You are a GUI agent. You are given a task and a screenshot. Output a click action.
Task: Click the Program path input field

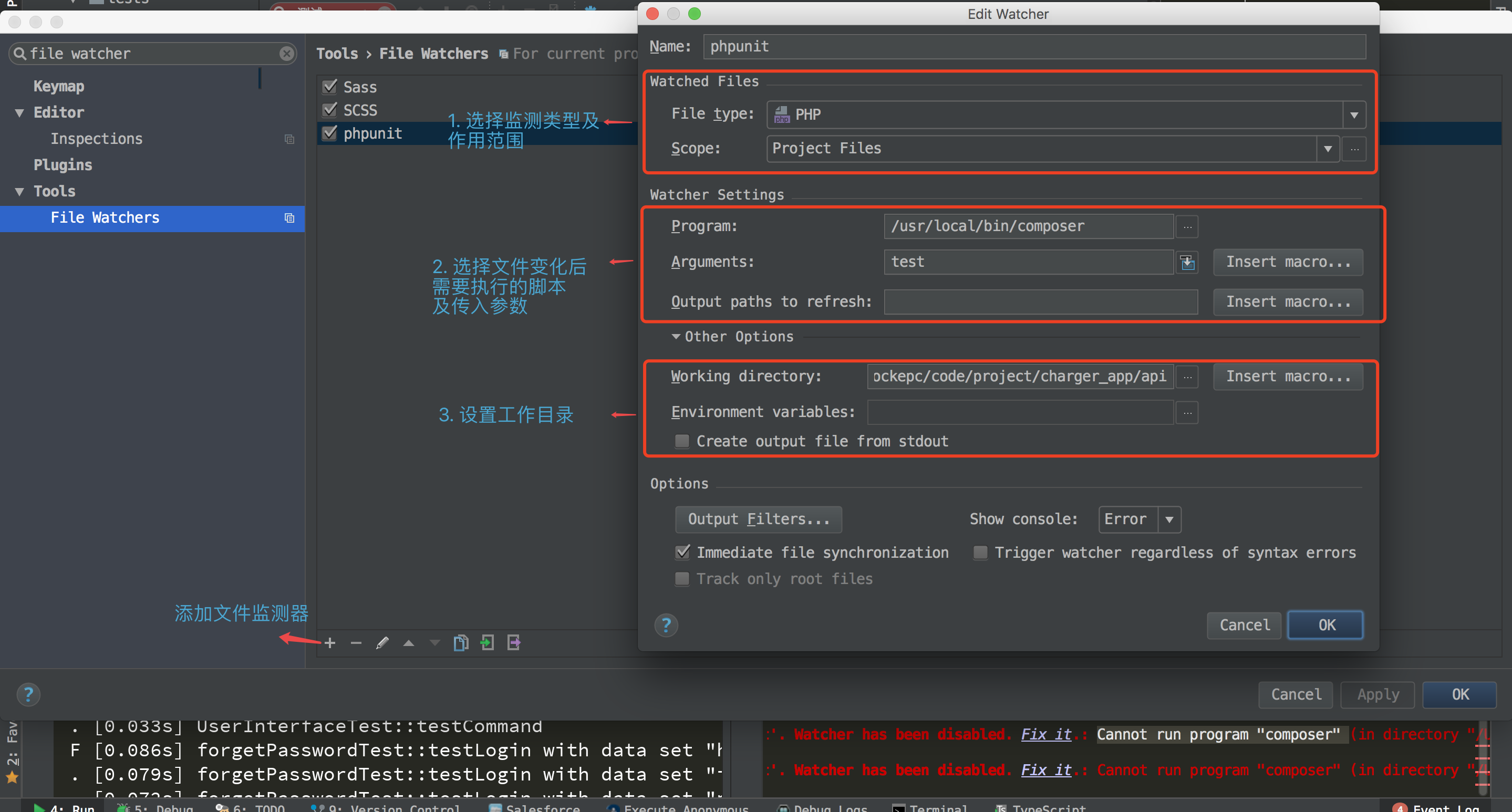(x=1028, y=226)
